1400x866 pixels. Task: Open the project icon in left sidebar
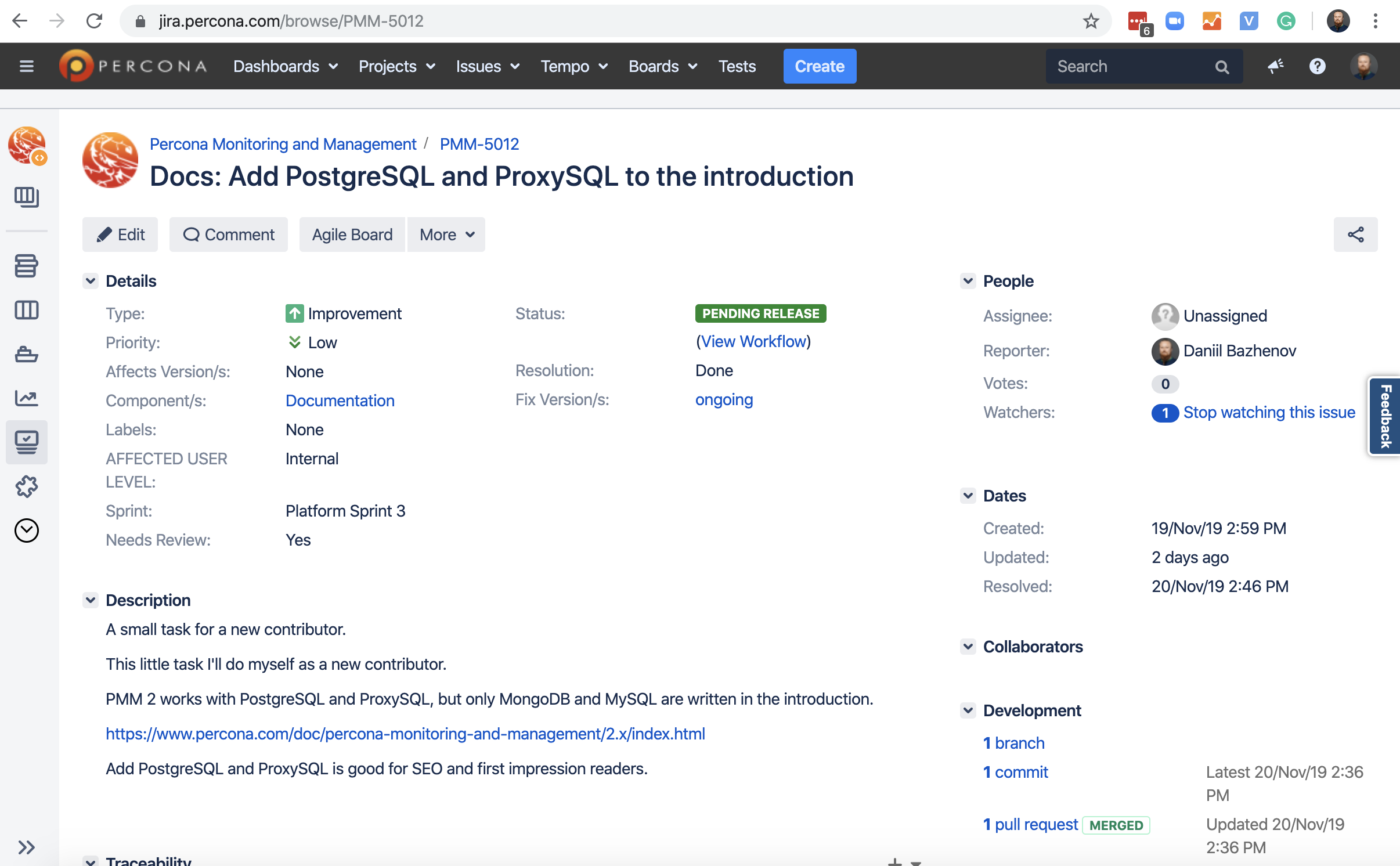tap(27, 145)
